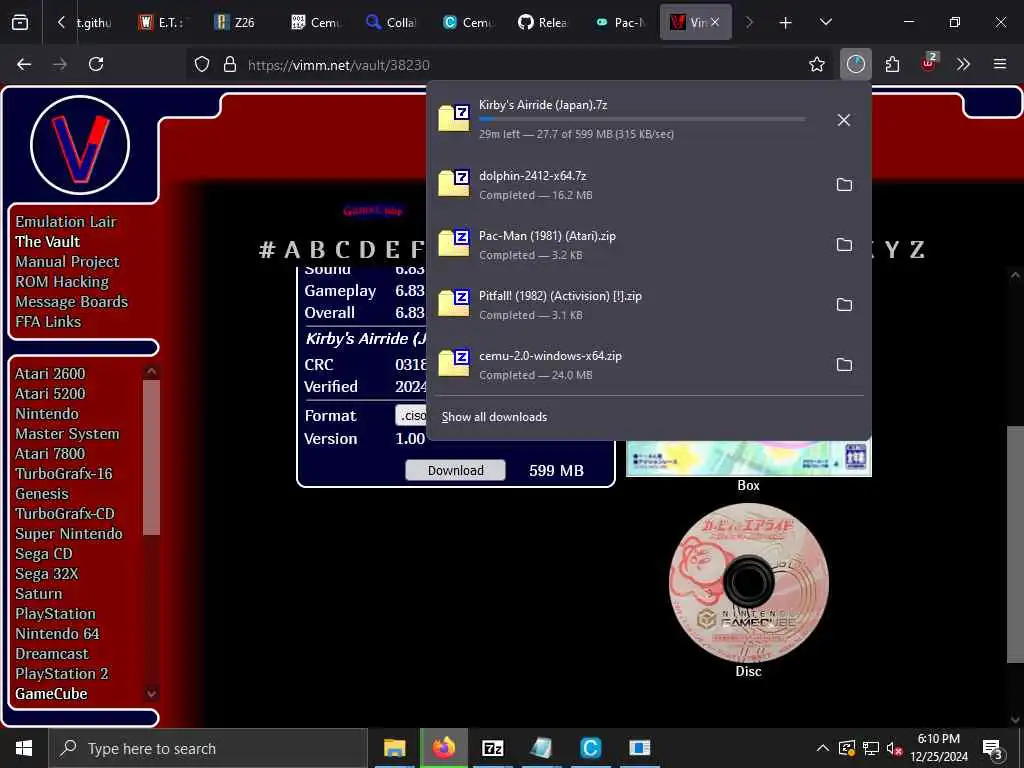This screenshot has height=768, width=1024.
Task: Click the Vimm's Lair V logo
Action: 80,145
